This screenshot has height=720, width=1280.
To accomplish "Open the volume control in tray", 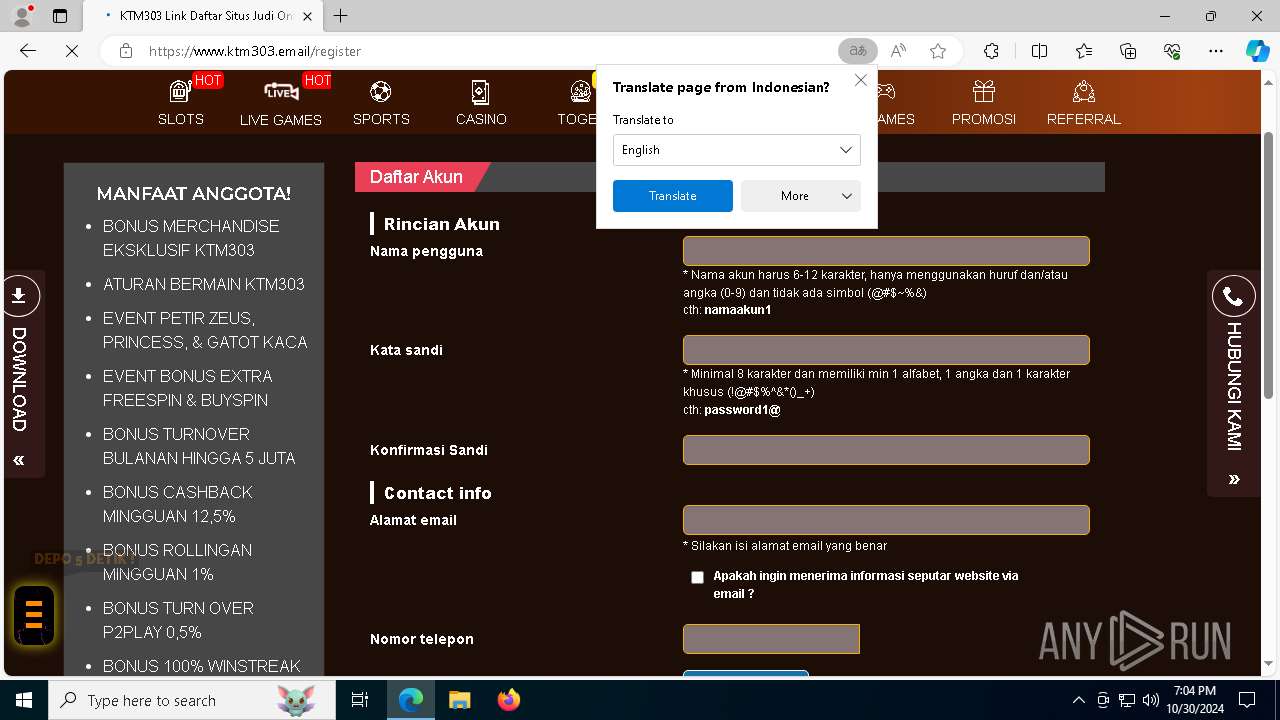I will pyautogui.click(x=1151, y=700).
